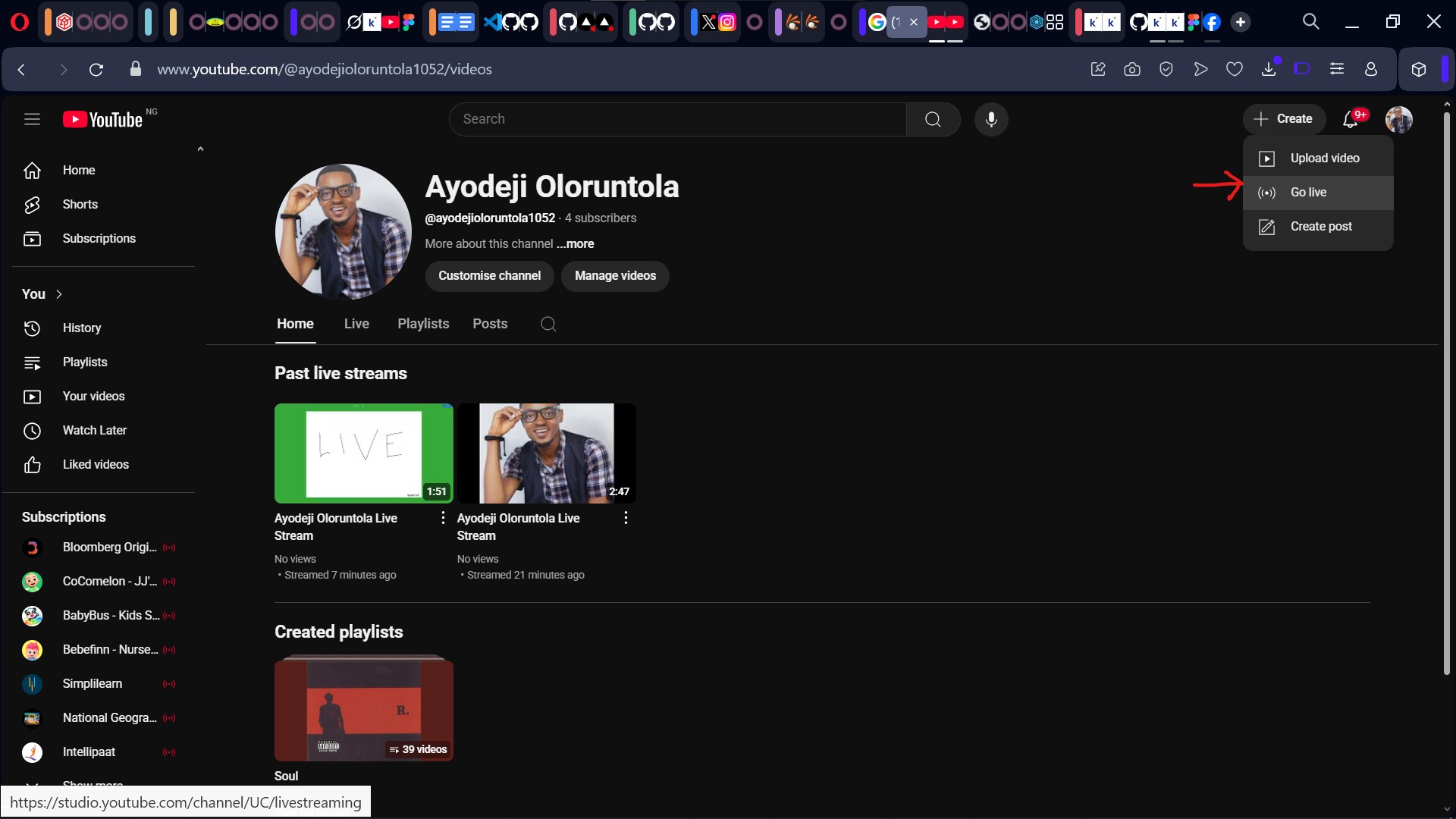The image size is (1456, 819).
Task: Expand channel description with ...more
Action: click(575, 244)
